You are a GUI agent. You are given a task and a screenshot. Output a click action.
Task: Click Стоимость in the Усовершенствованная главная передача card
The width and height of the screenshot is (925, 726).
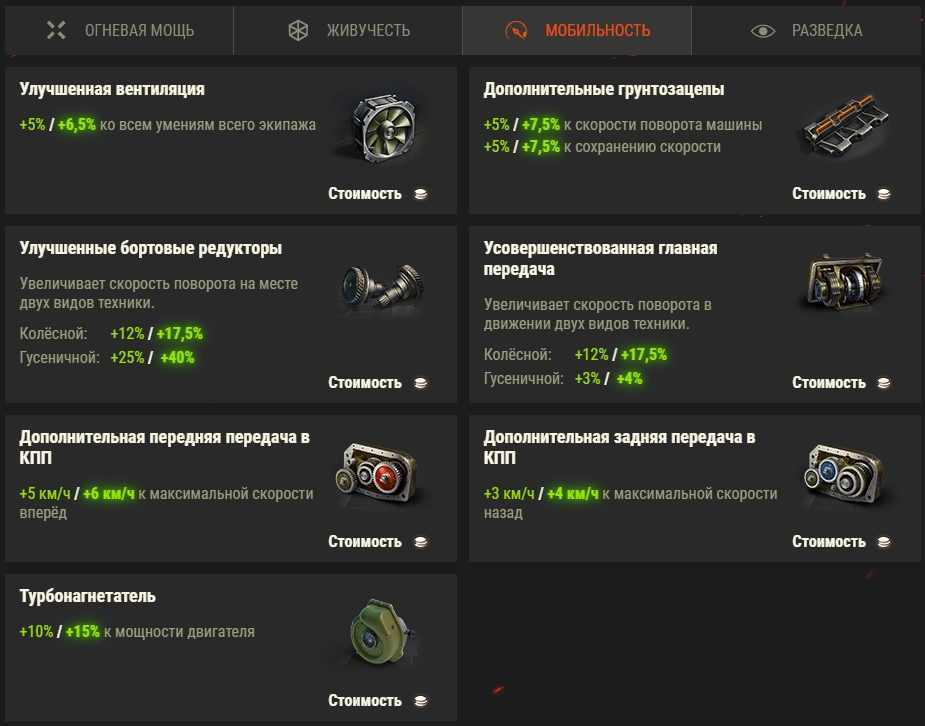pos(829,383)
